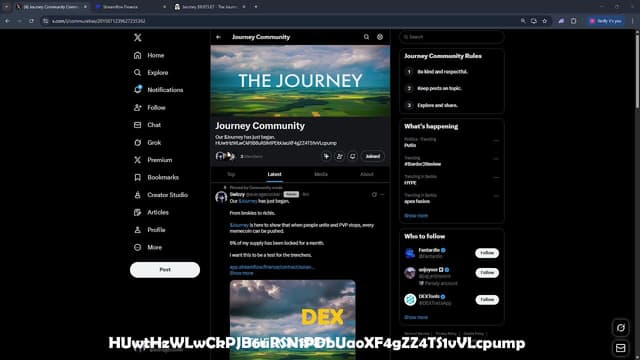Open the DEX image in the post
Viewport: 640px width, 360px height.
(293, 320)
